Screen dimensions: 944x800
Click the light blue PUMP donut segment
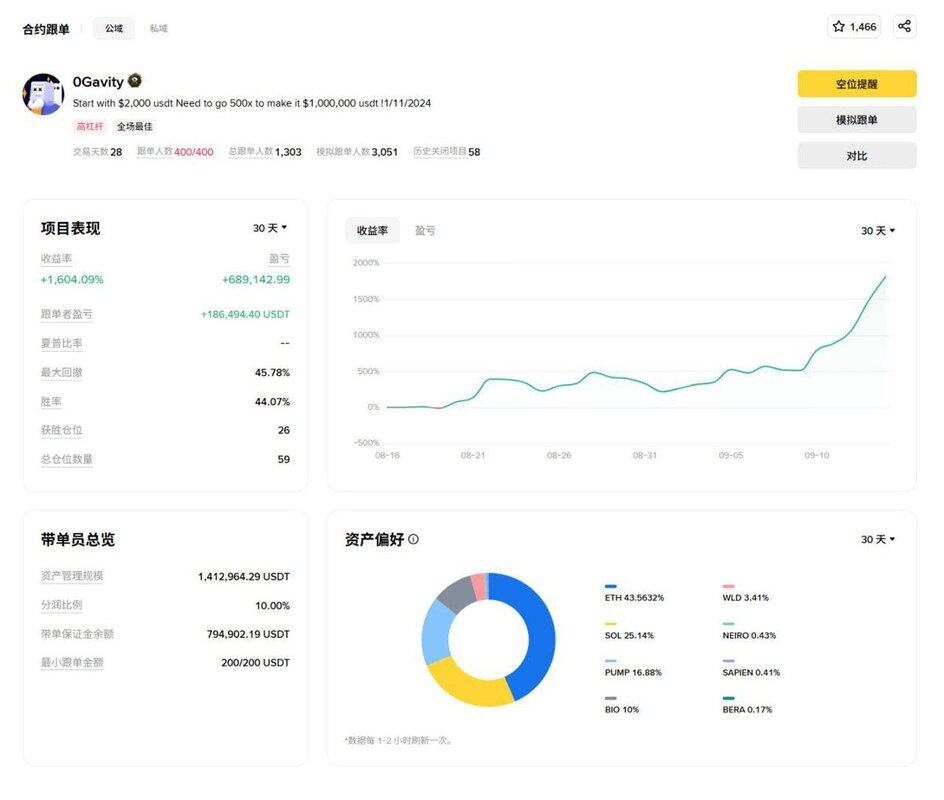coord(435,632)
